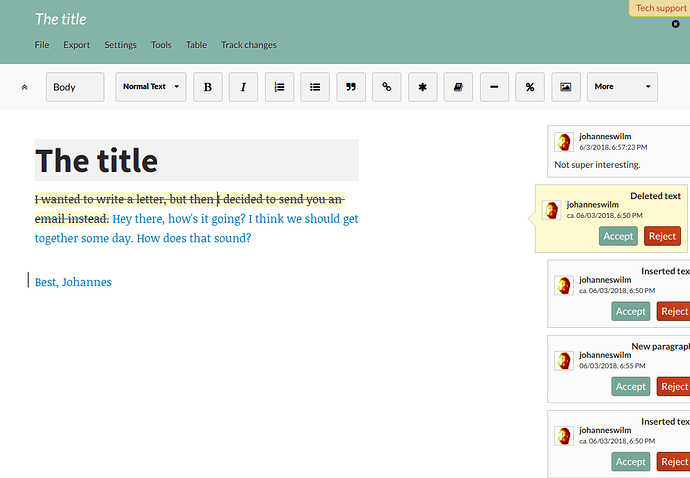Toggle bold formatting
This screenshot has width=690, height=478.
point(208,87)
